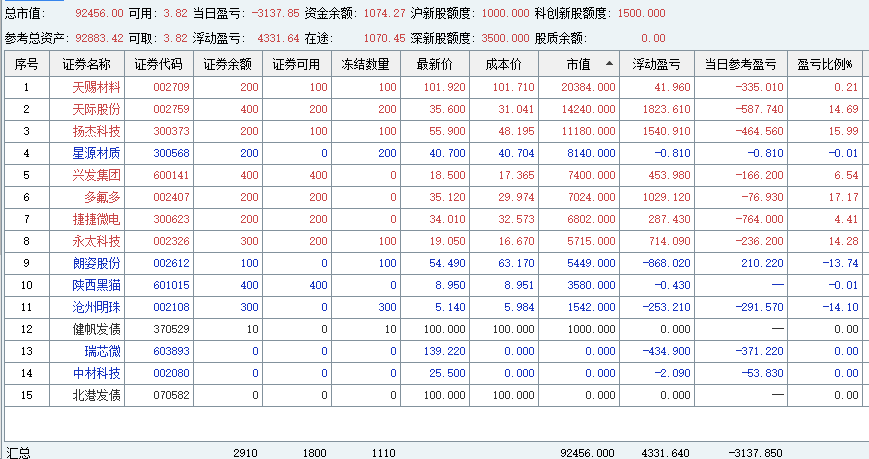Select the 兴发集团 stock name
This screenshot has height=459, width=869.
tap(96, 175)
